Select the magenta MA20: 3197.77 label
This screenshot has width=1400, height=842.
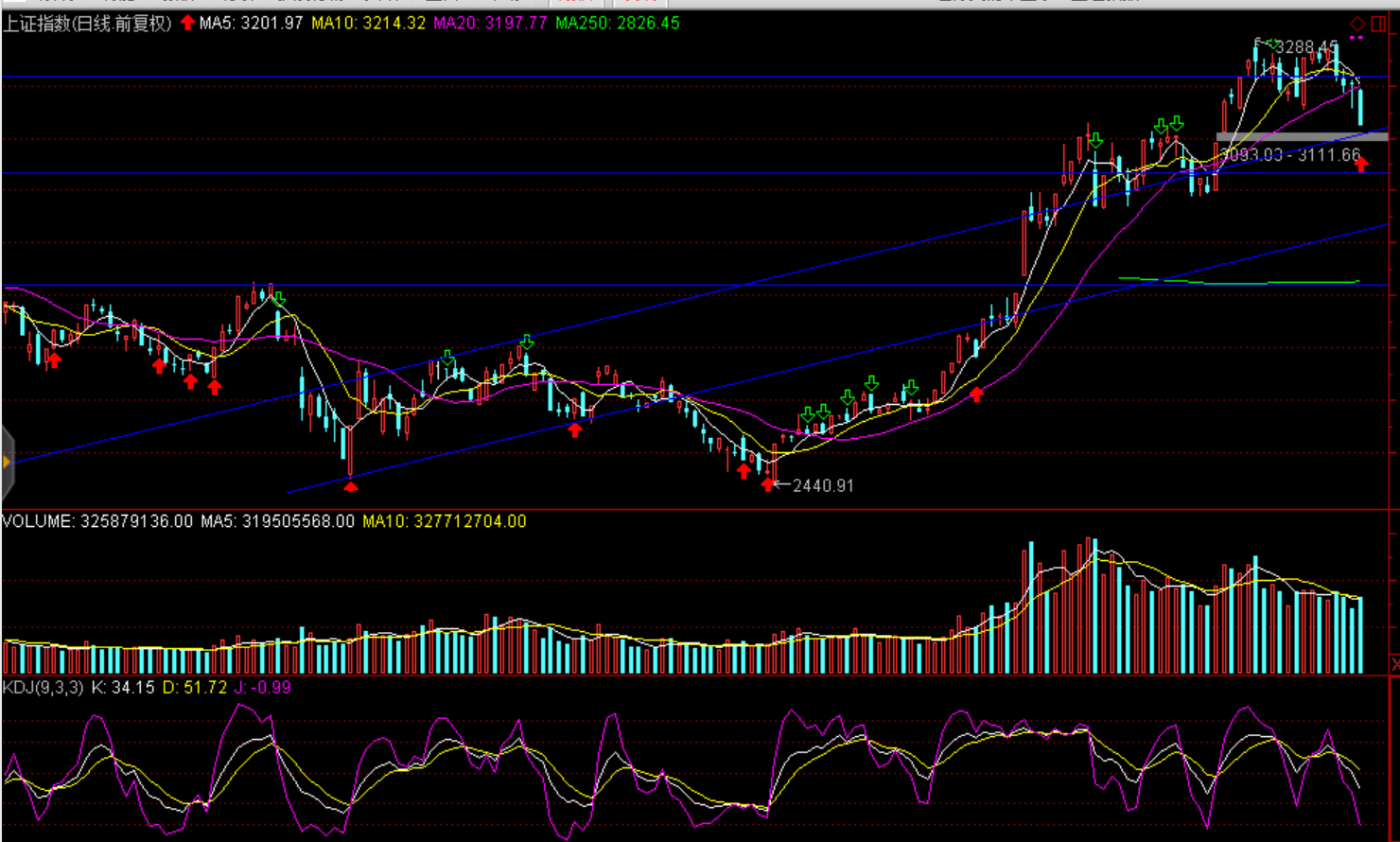coord(490,23)
